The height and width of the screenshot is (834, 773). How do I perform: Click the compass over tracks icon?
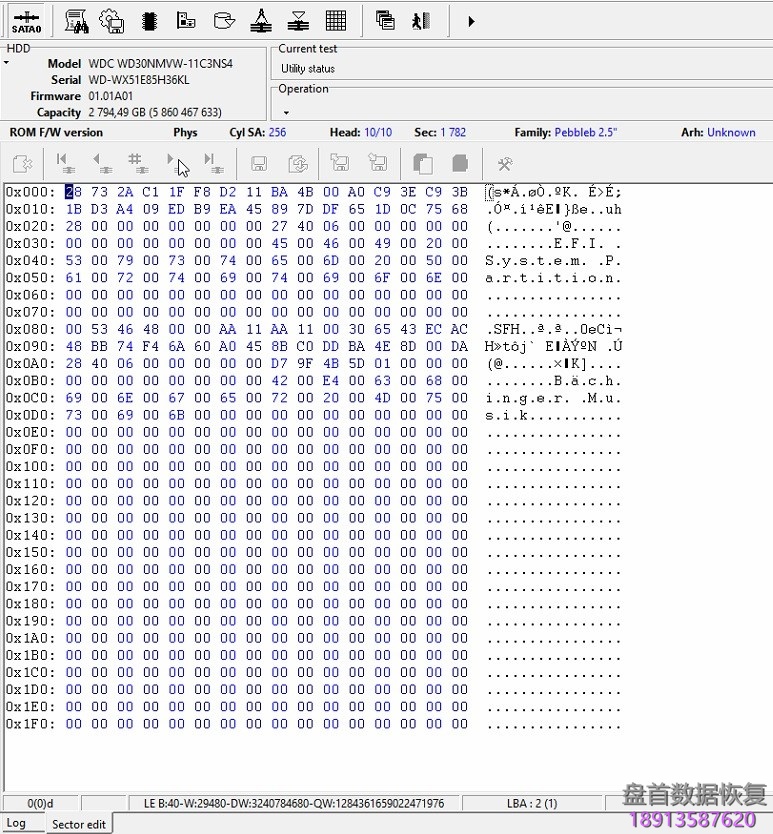click(261, 21)
